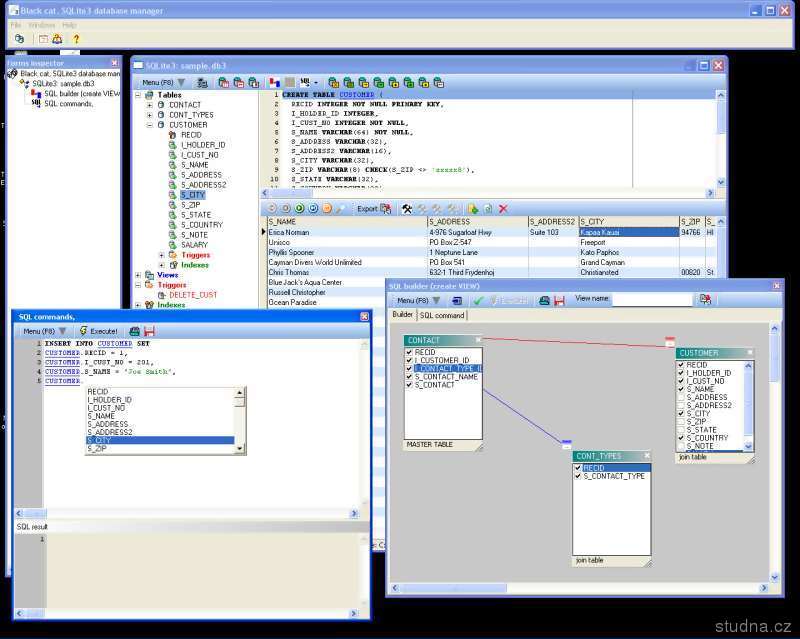Image resolution: width=800 pixels, height=639 pixels.
Task: Click the yellow question mark help icon
Action: 76,39
